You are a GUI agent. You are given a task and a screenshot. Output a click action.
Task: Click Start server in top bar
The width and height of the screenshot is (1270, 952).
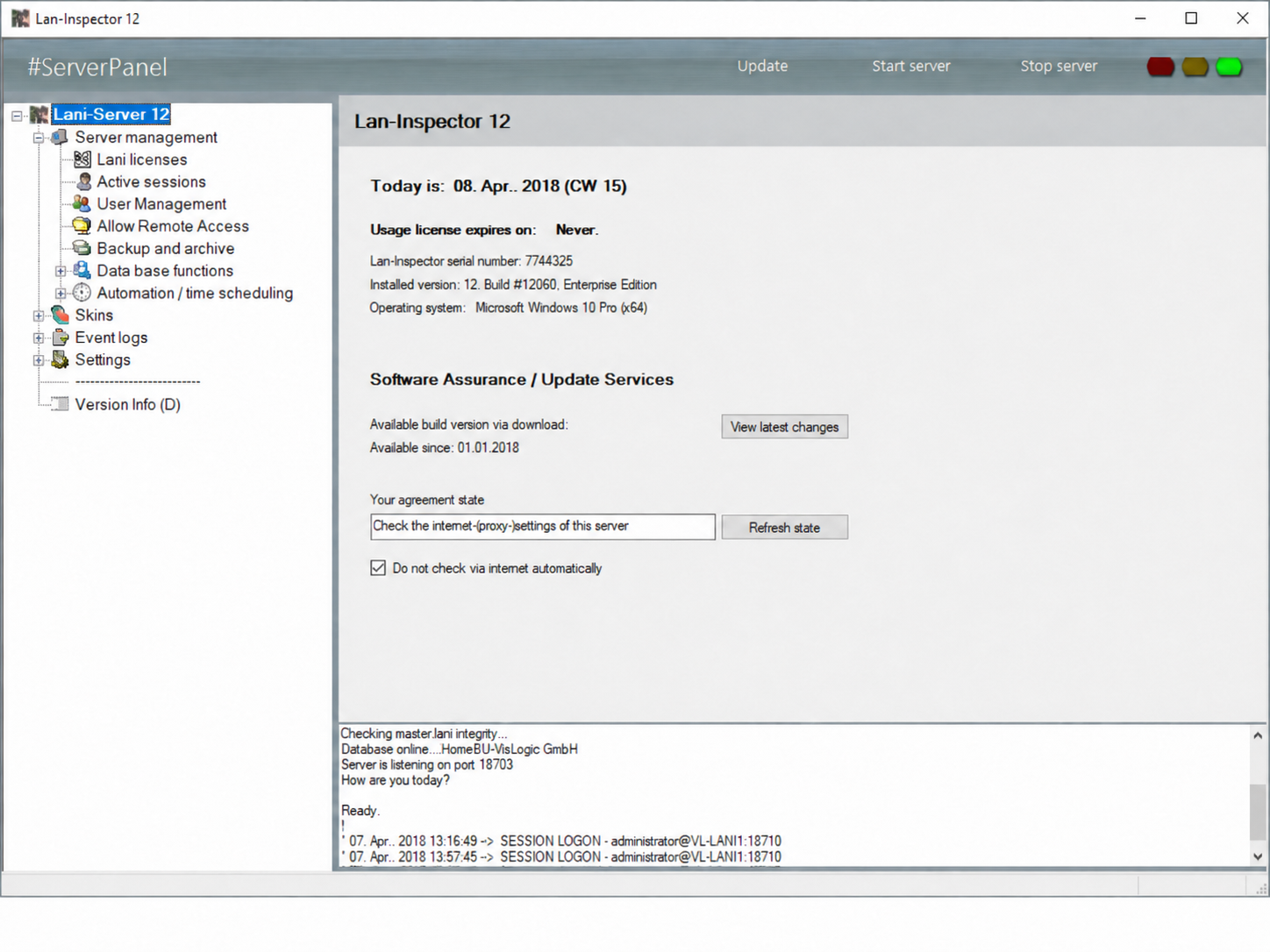(x=910, y=66)
